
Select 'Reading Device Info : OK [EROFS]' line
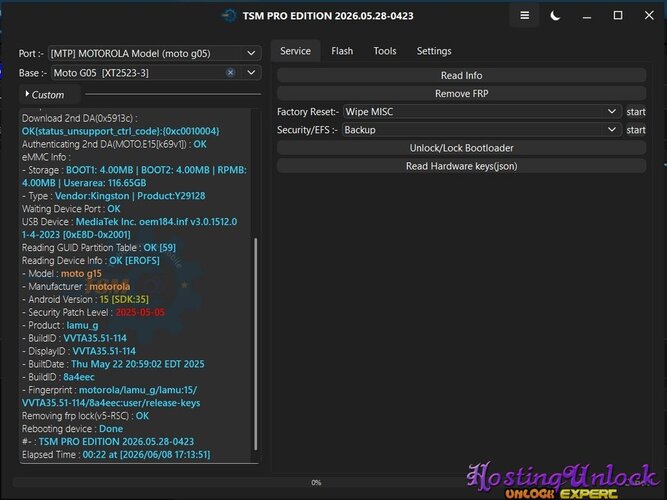click(x=91, y=260)
